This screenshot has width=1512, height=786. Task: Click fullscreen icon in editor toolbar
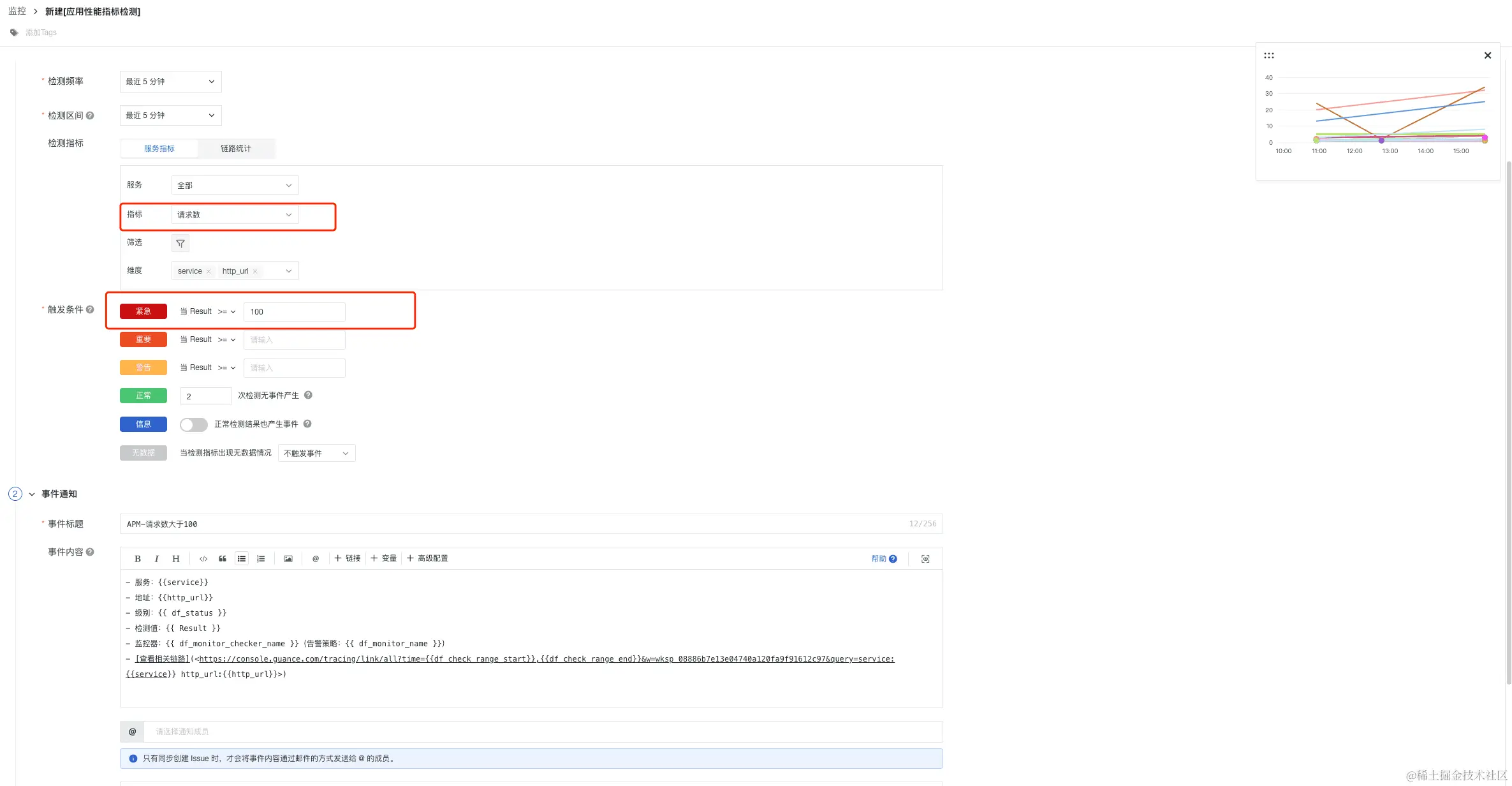pos(925,559)
